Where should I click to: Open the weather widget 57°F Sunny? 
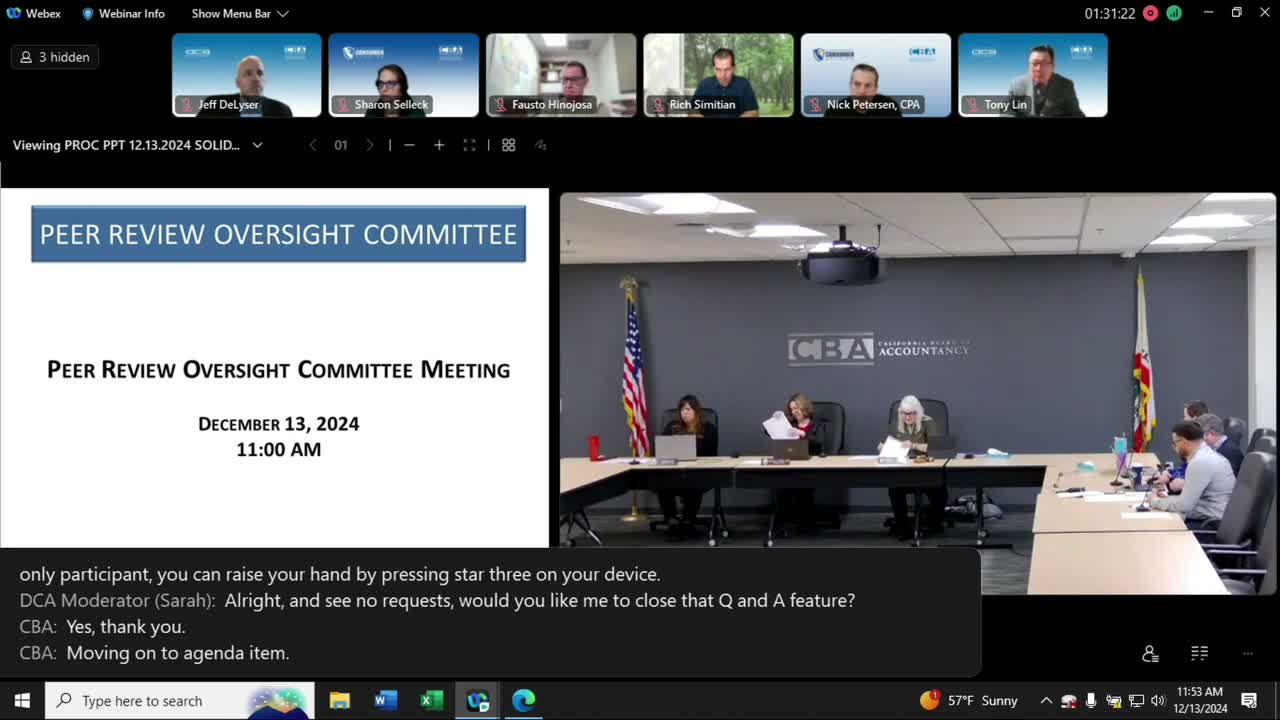coord(969,700)
